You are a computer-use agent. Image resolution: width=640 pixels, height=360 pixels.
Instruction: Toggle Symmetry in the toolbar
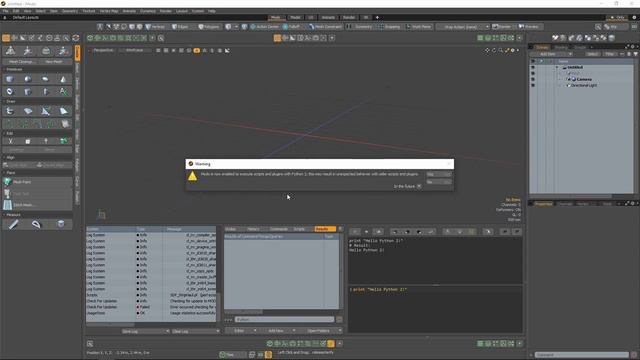point(360,27)
